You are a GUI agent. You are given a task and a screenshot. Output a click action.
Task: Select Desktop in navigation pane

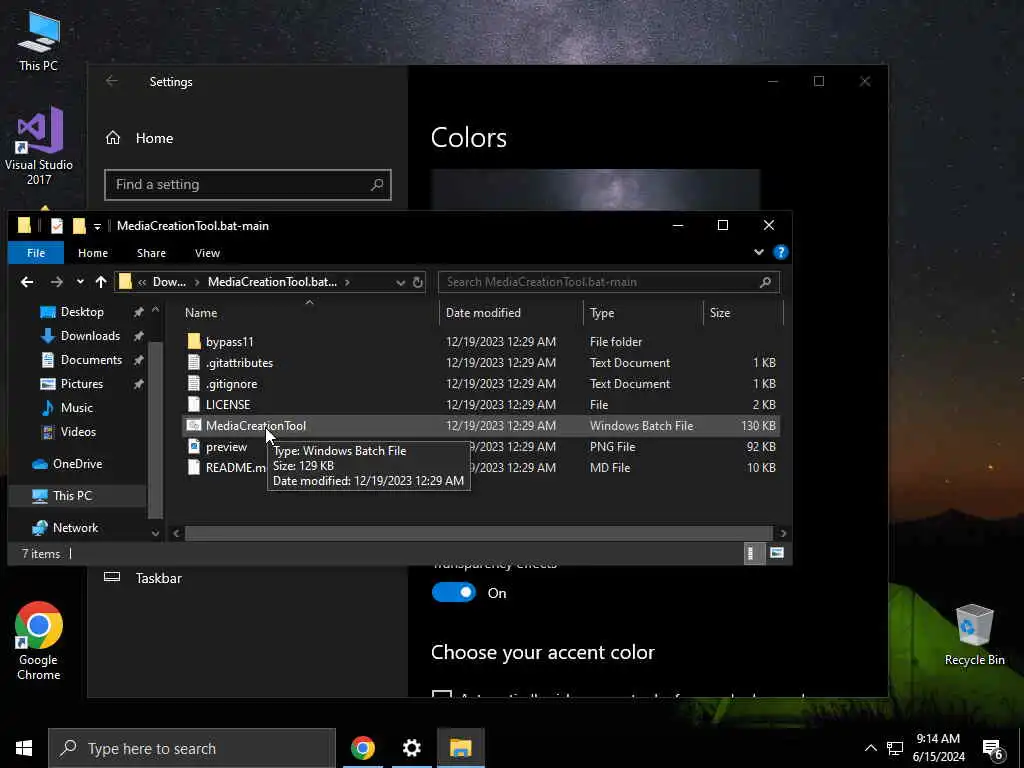82,312
